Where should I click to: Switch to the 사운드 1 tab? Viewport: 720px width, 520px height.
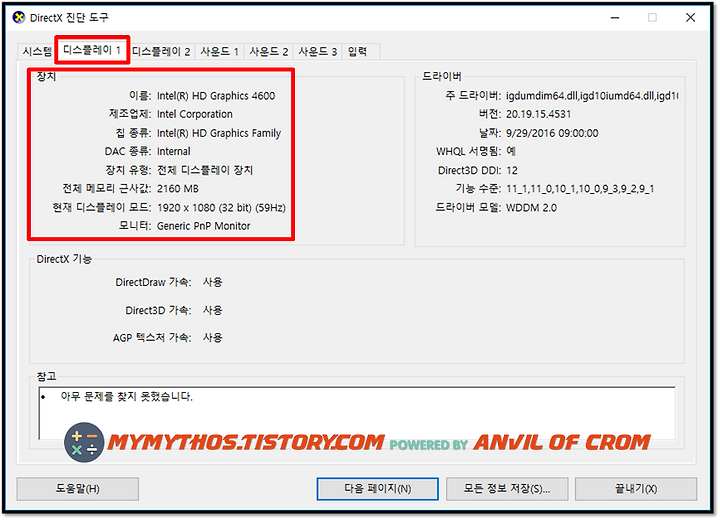[x=219, y=51]
